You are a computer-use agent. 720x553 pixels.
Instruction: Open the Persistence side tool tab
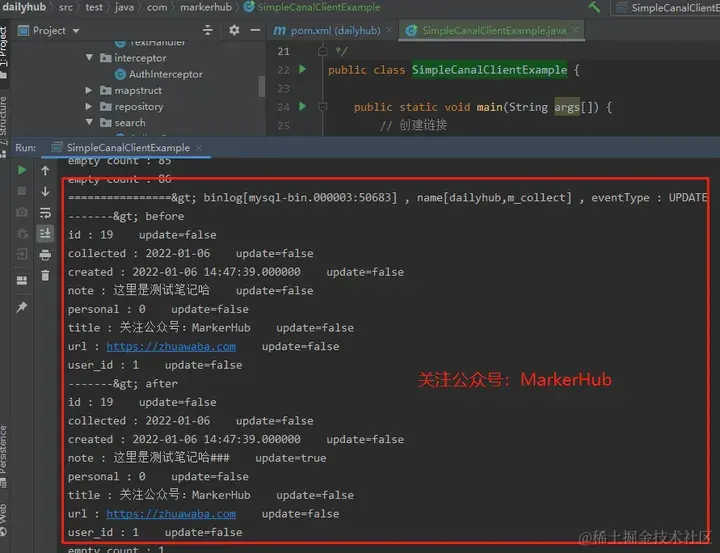tap(4, 455)
